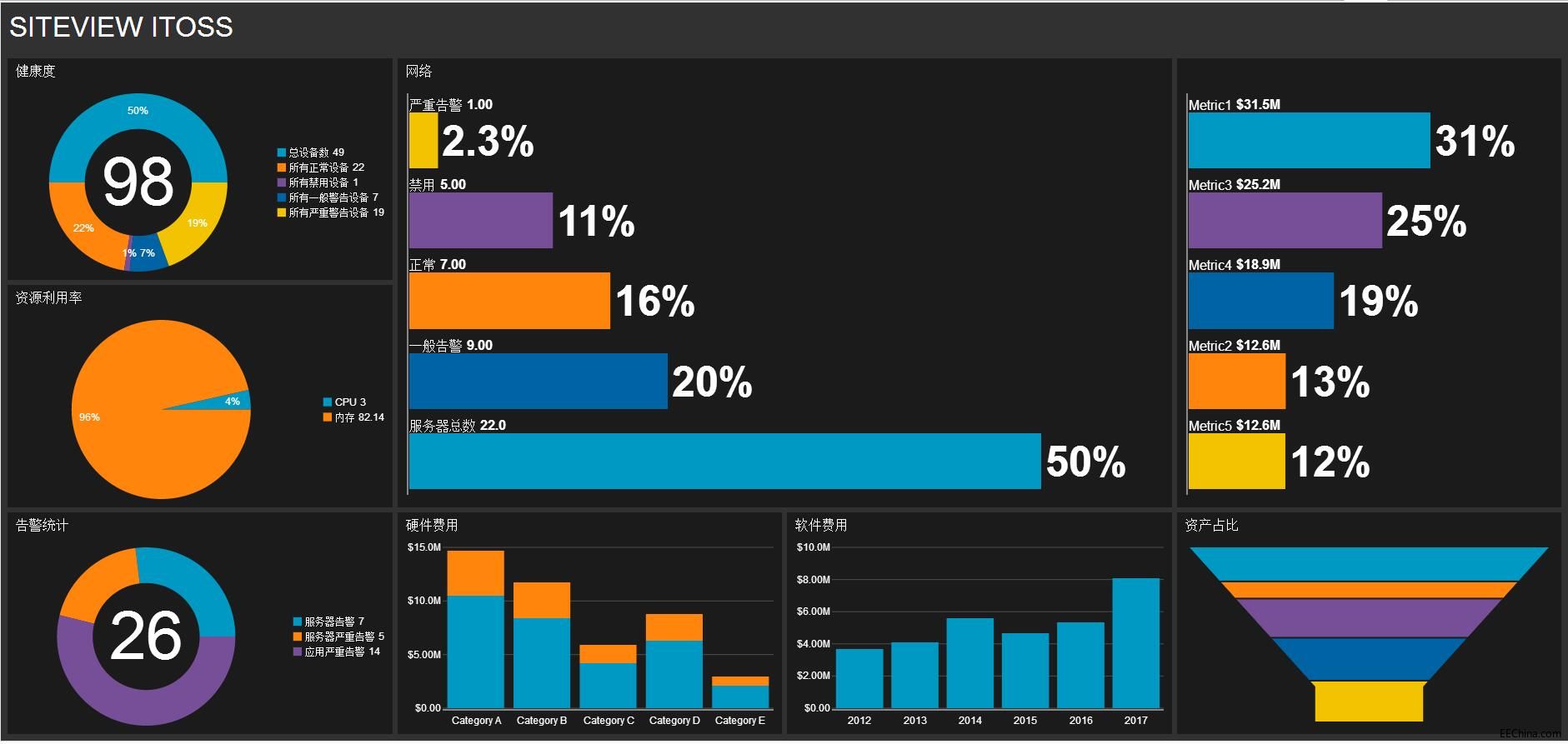Click the Metric1 $31.5M bar
The image size is (1568, 744).
click(x=1309, y=141)
